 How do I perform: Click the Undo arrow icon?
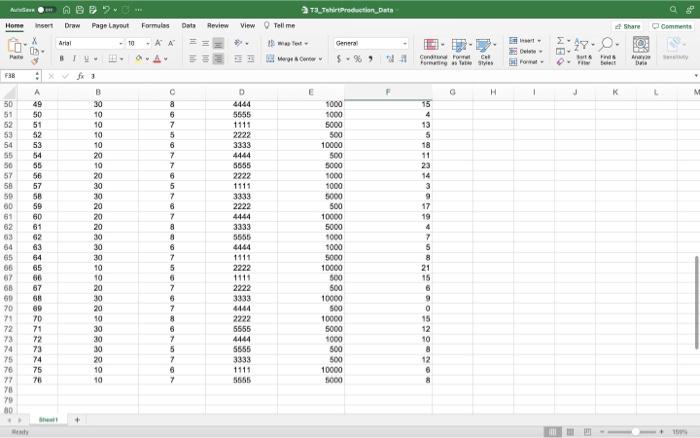pyautogui.click(x=106, y=9)
